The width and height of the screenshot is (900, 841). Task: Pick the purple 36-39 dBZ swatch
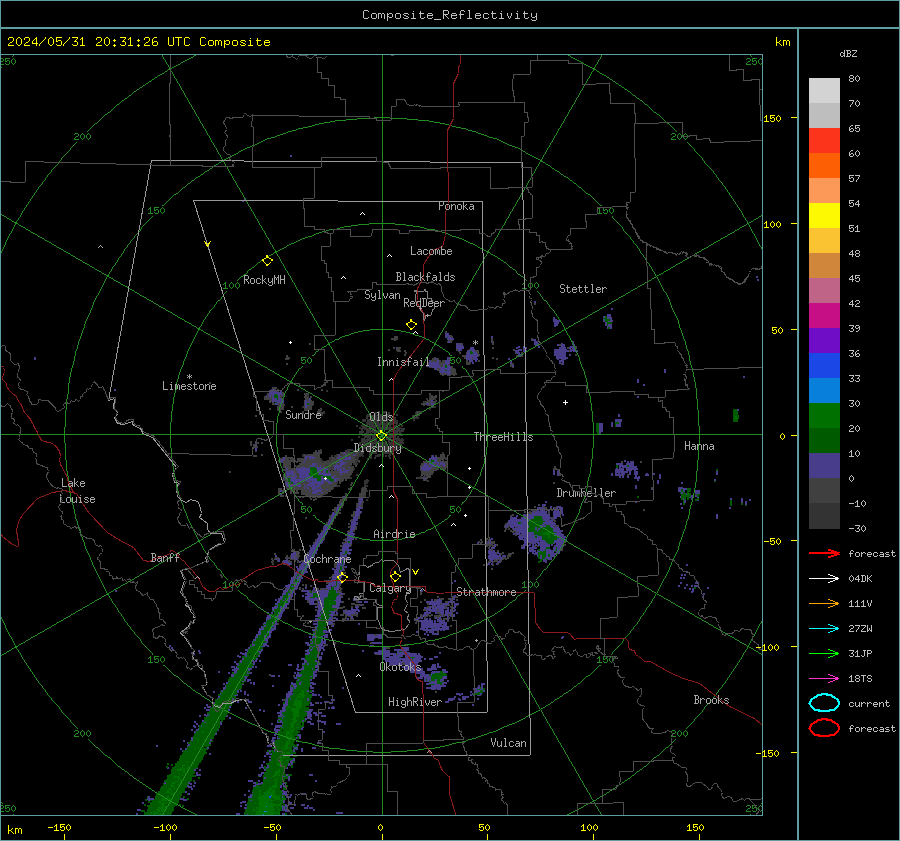point(824,340)
